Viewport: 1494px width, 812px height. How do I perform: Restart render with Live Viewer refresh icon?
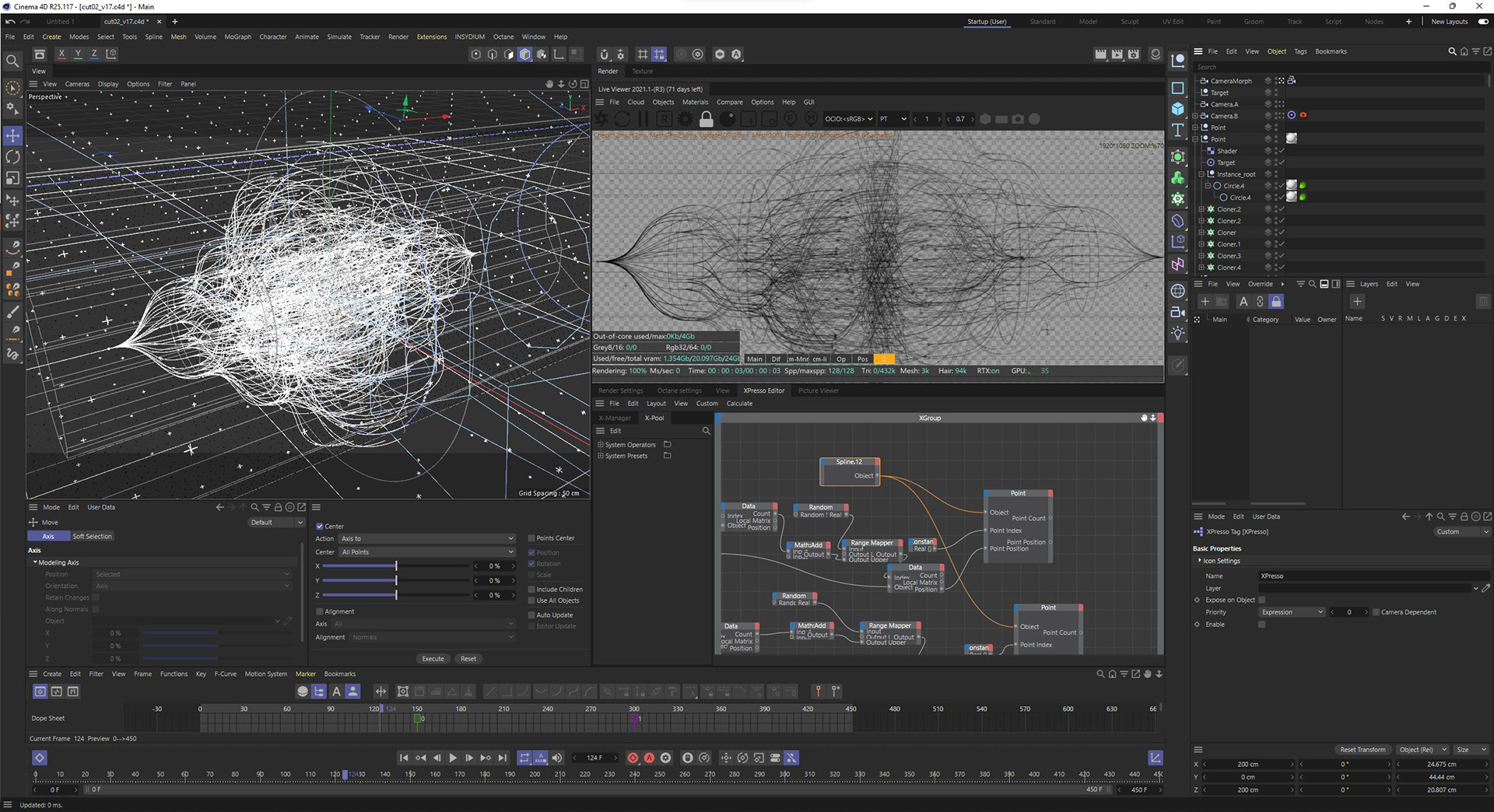[622, 119]
